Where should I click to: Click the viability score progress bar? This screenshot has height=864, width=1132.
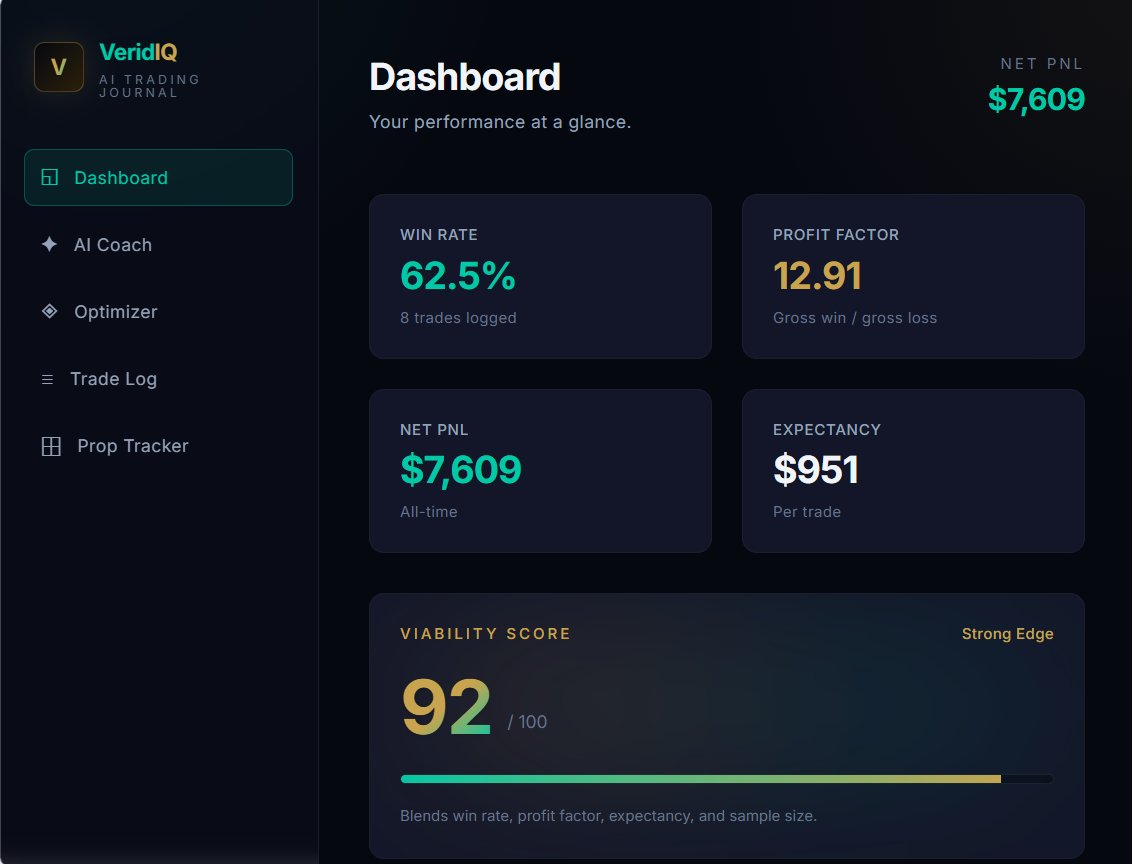726,779
